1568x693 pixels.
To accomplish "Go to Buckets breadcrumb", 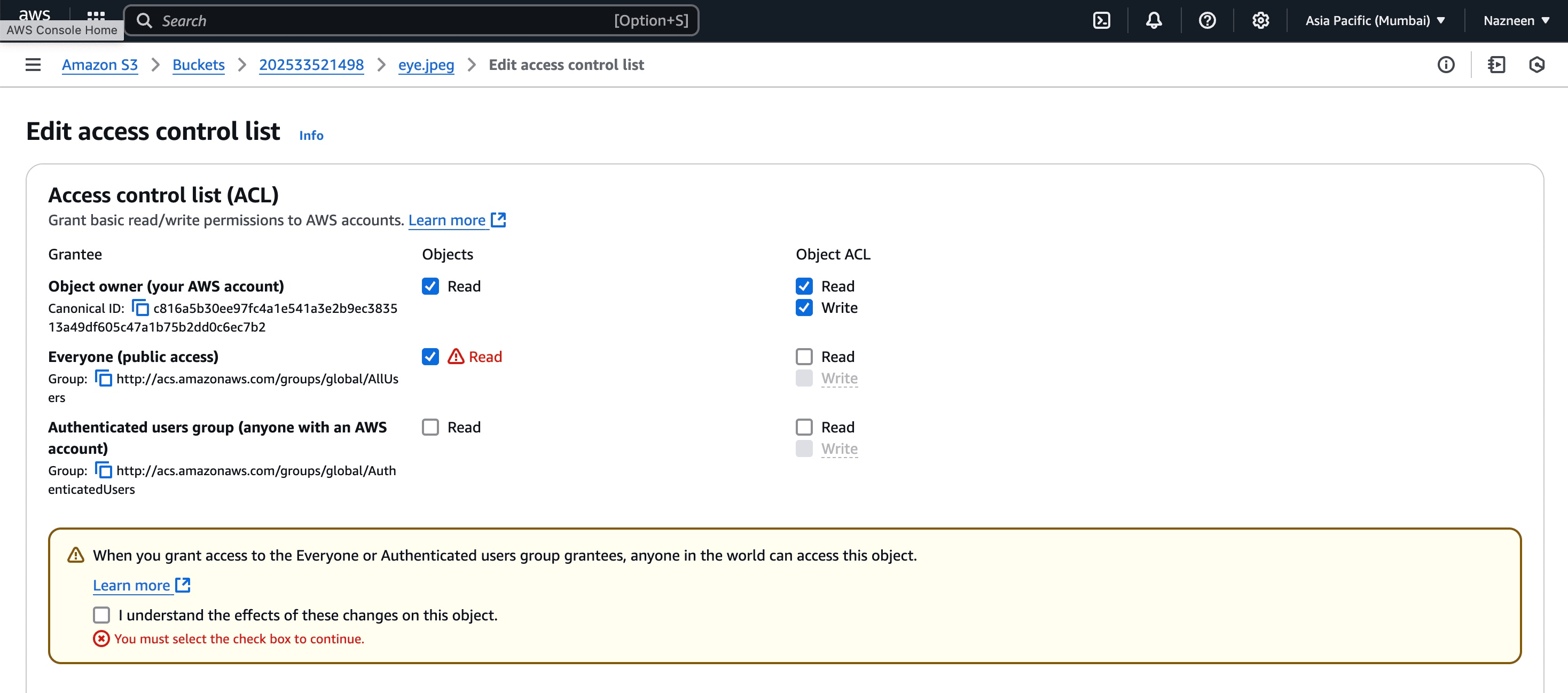I will click(x=199, y=65).
